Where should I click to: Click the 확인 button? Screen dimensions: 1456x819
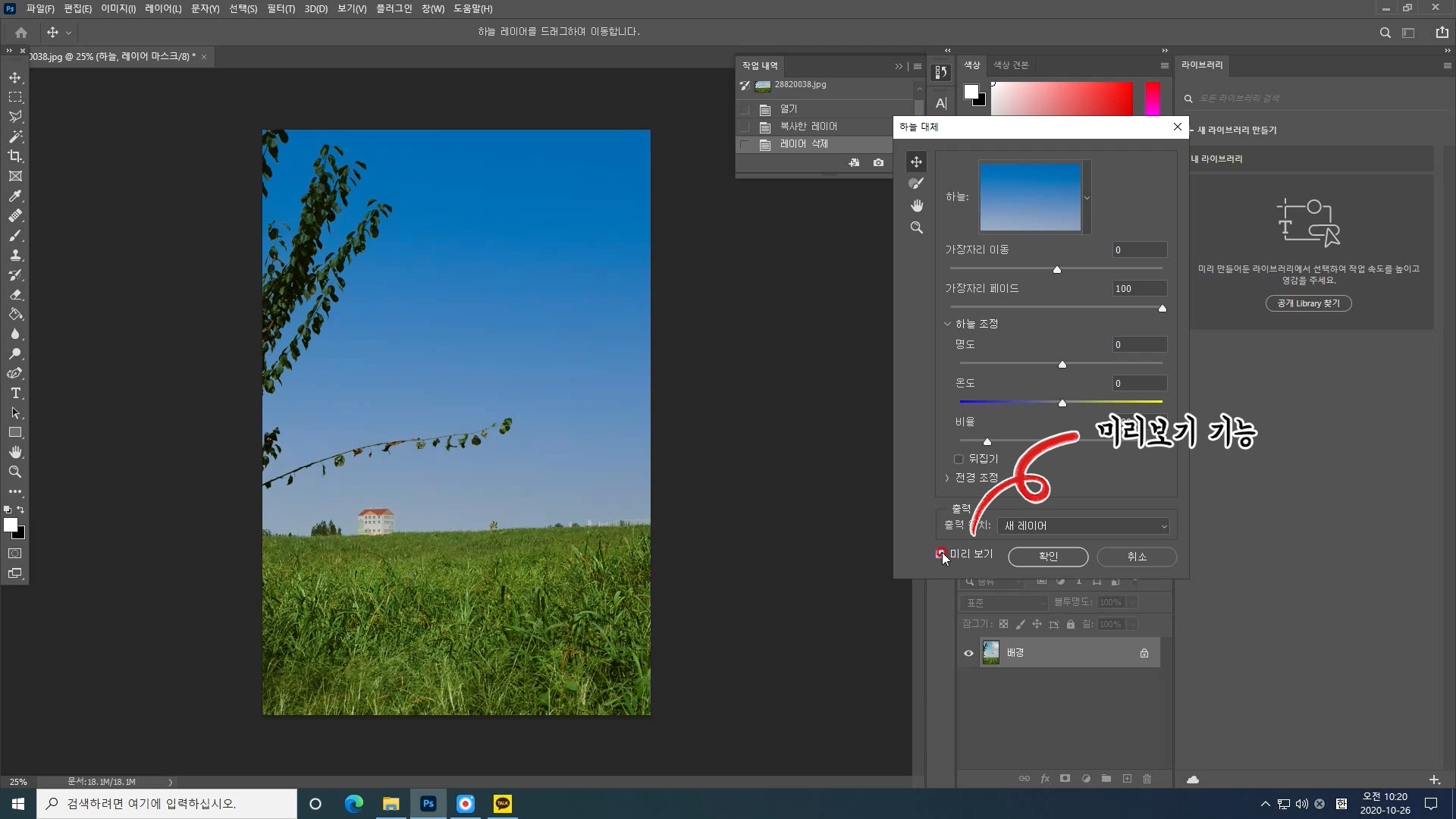coord(1048,557)
